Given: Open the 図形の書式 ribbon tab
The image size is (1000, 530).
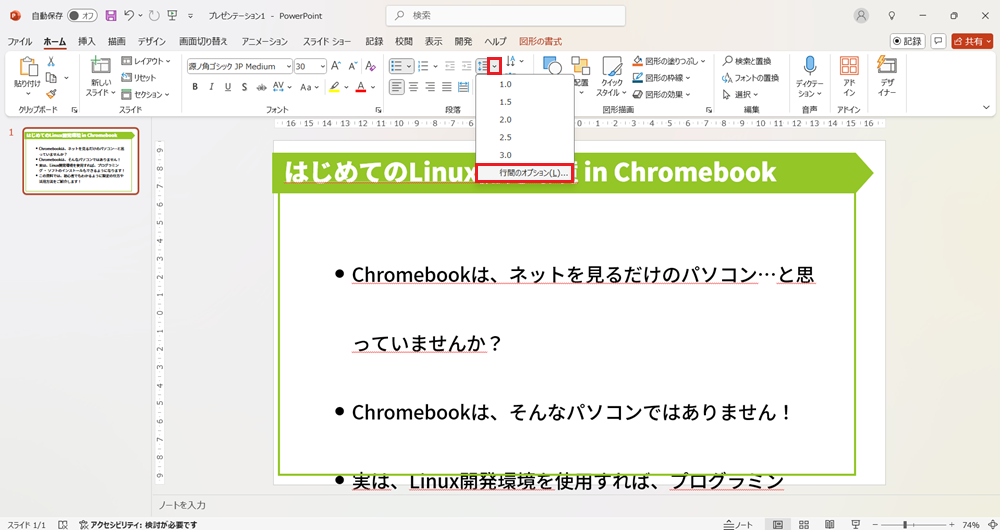Looking at the screenshot, I should [541, 41].
